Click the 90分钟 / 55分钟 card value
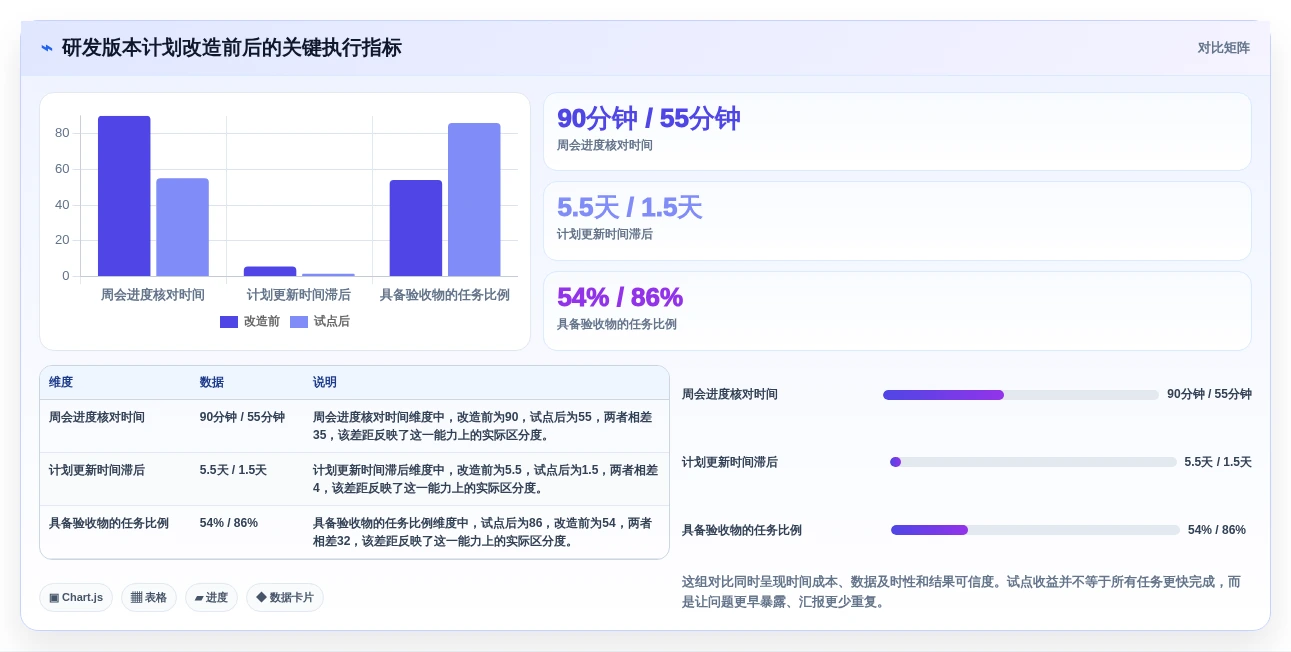This screenshot has width=1291, height=652. [648, 118]
